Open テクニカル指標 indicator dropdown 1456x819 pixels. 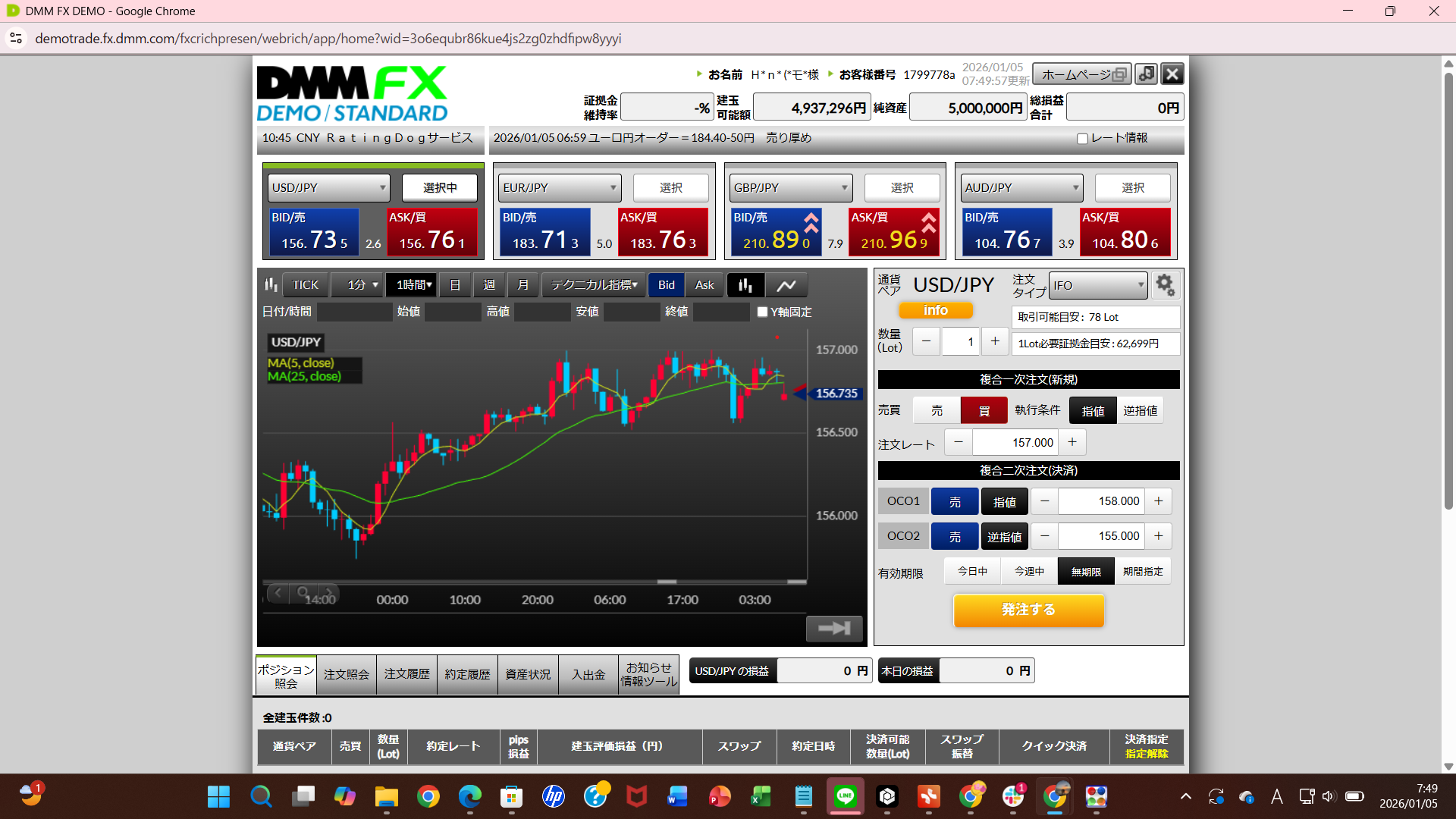[x=594, y=285]
